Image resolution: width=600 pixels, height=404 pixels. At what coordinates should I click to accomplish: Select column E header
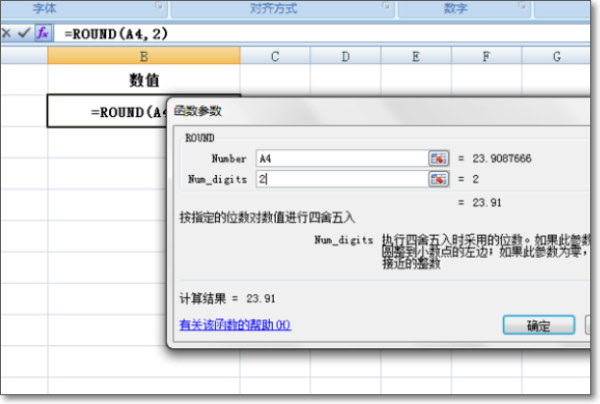(x=416, y=56)
